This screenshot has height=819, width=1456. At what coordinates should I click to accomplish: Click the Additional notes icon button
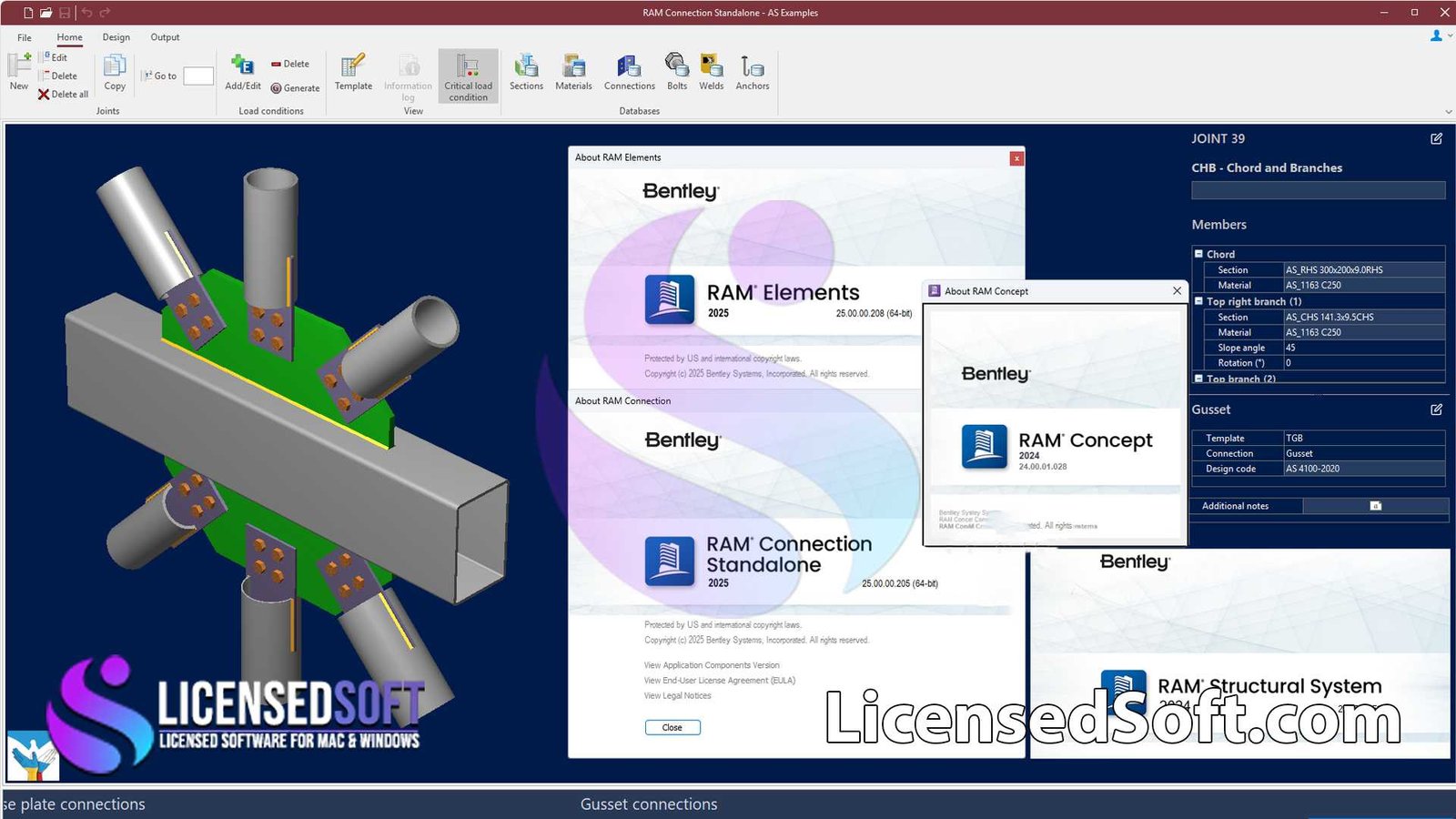[1376, 506]
